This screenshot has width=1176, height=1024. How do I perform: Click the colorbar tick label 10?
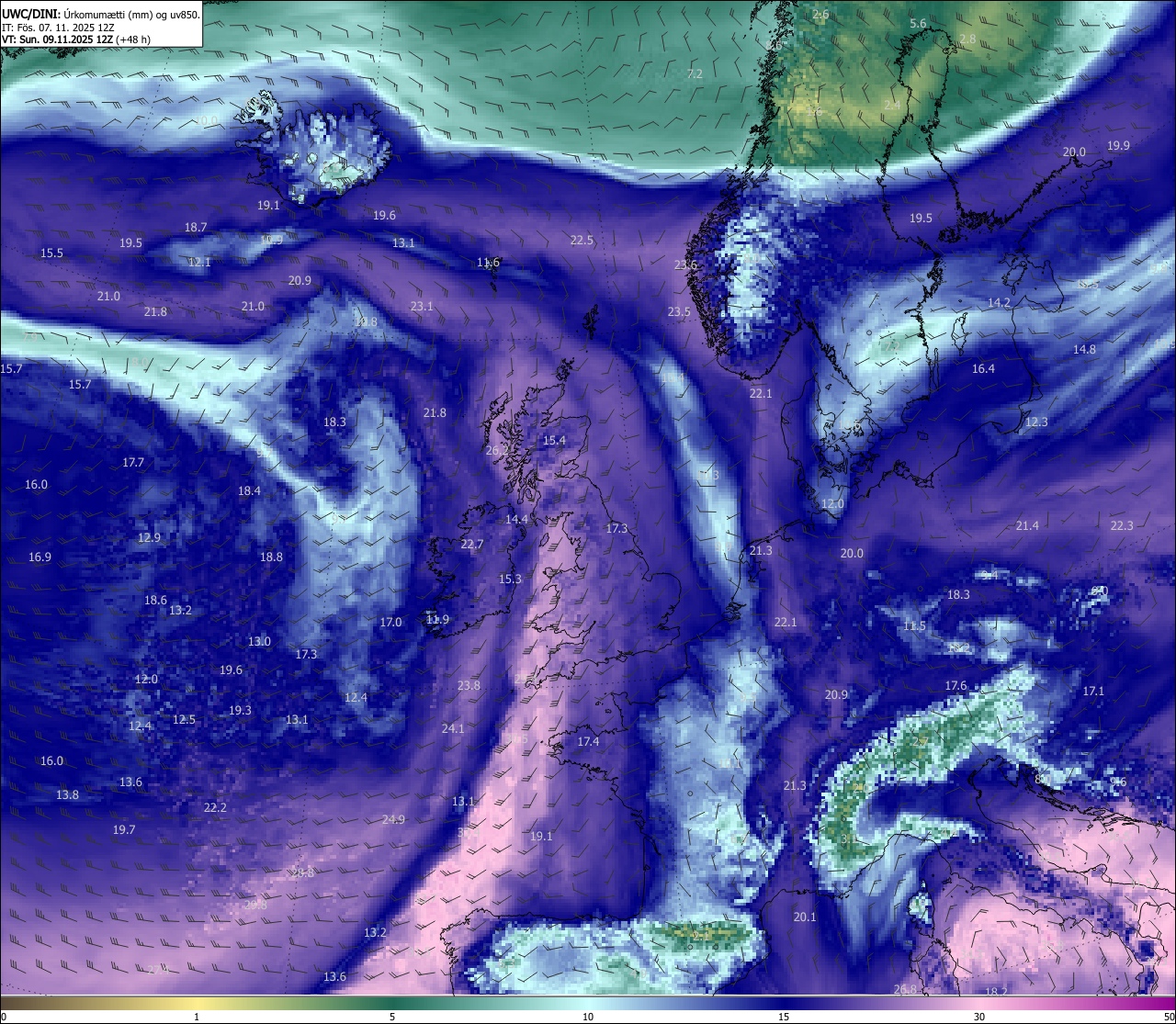pyautogui.click(x=588, y=1017)
